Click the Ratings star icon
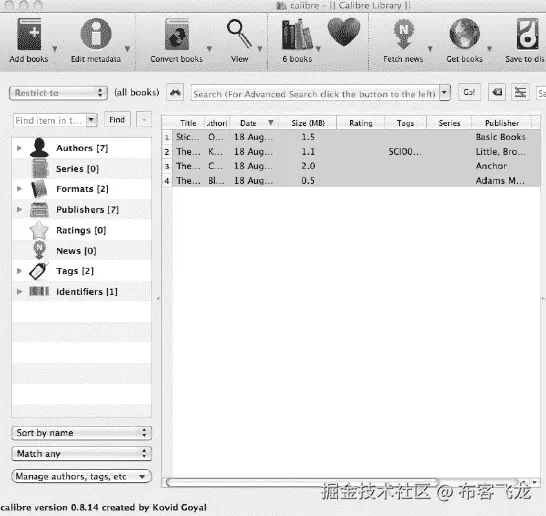Image resolution: width=546 pixels, height=516 pixels. tap(39, 230)
